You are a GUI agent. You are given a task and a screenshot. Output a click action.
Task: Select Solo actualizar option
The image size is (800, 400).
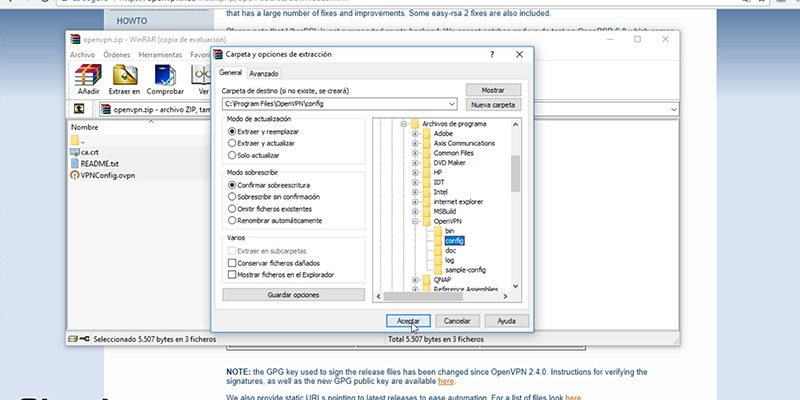pyautogui.click(x=232, y=155)
